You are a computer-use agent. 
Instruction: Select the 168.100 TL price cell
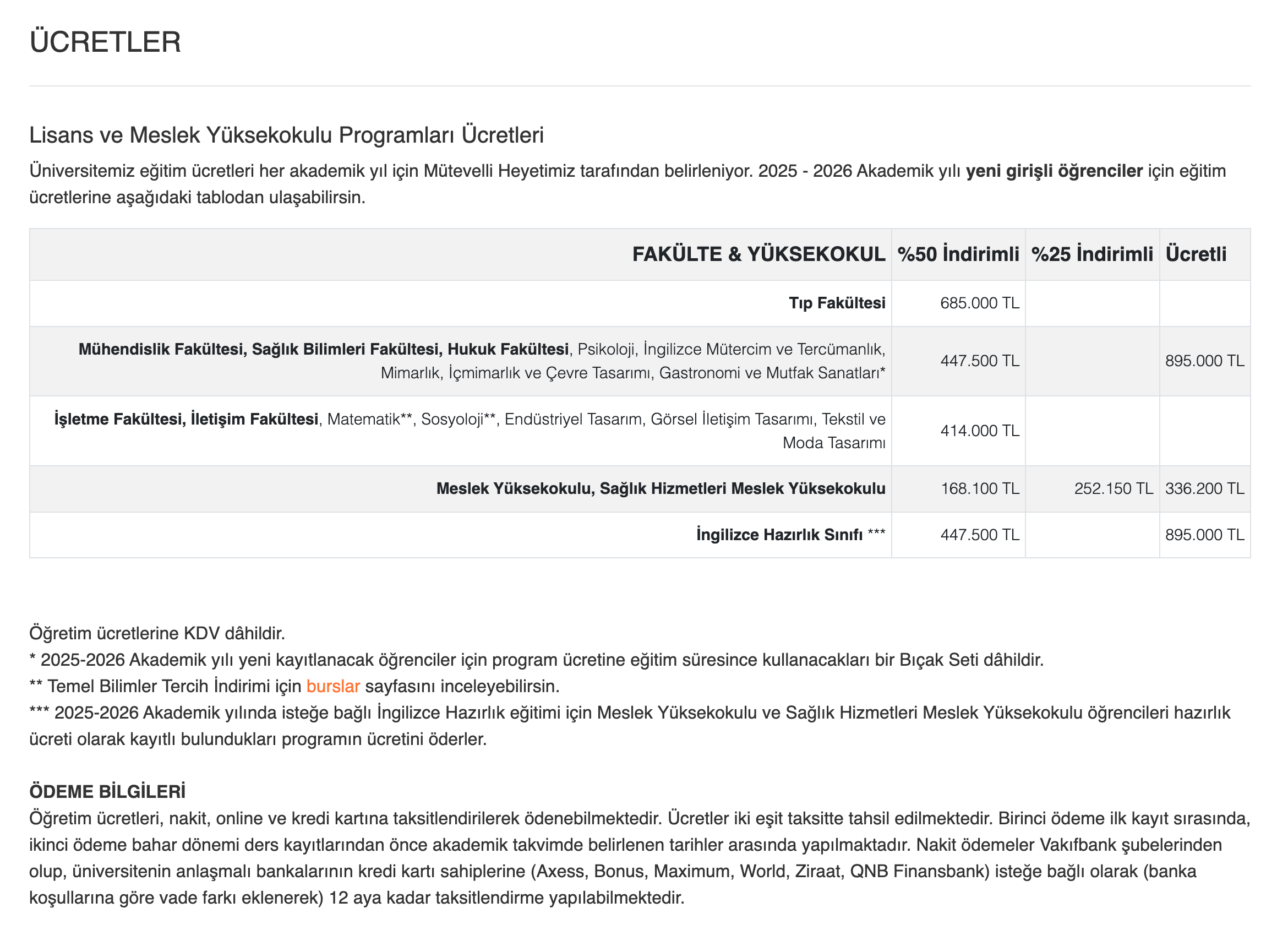point(979,488)
